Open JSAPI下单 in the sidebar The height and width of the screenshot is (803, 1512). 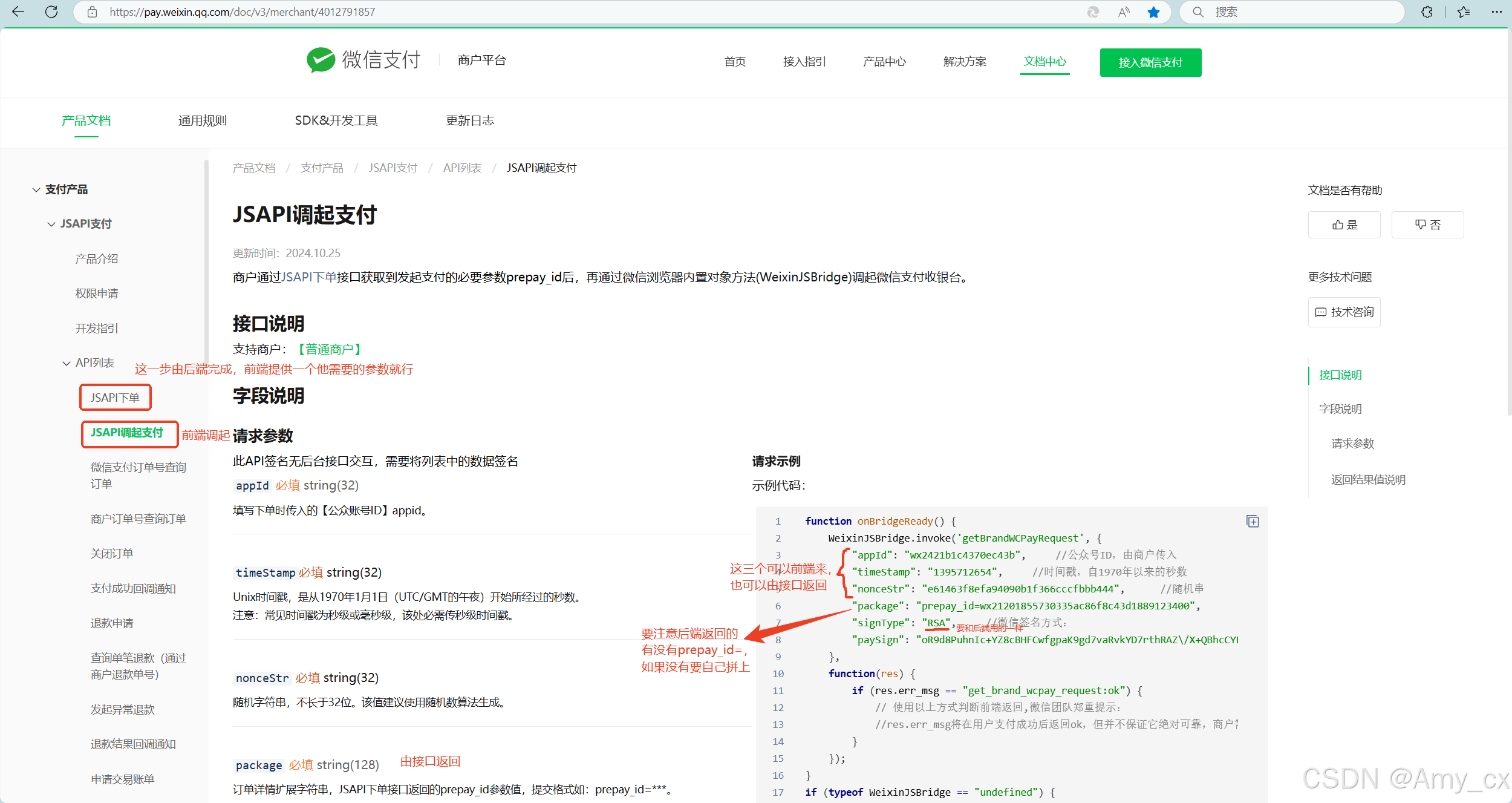point(115,398)
